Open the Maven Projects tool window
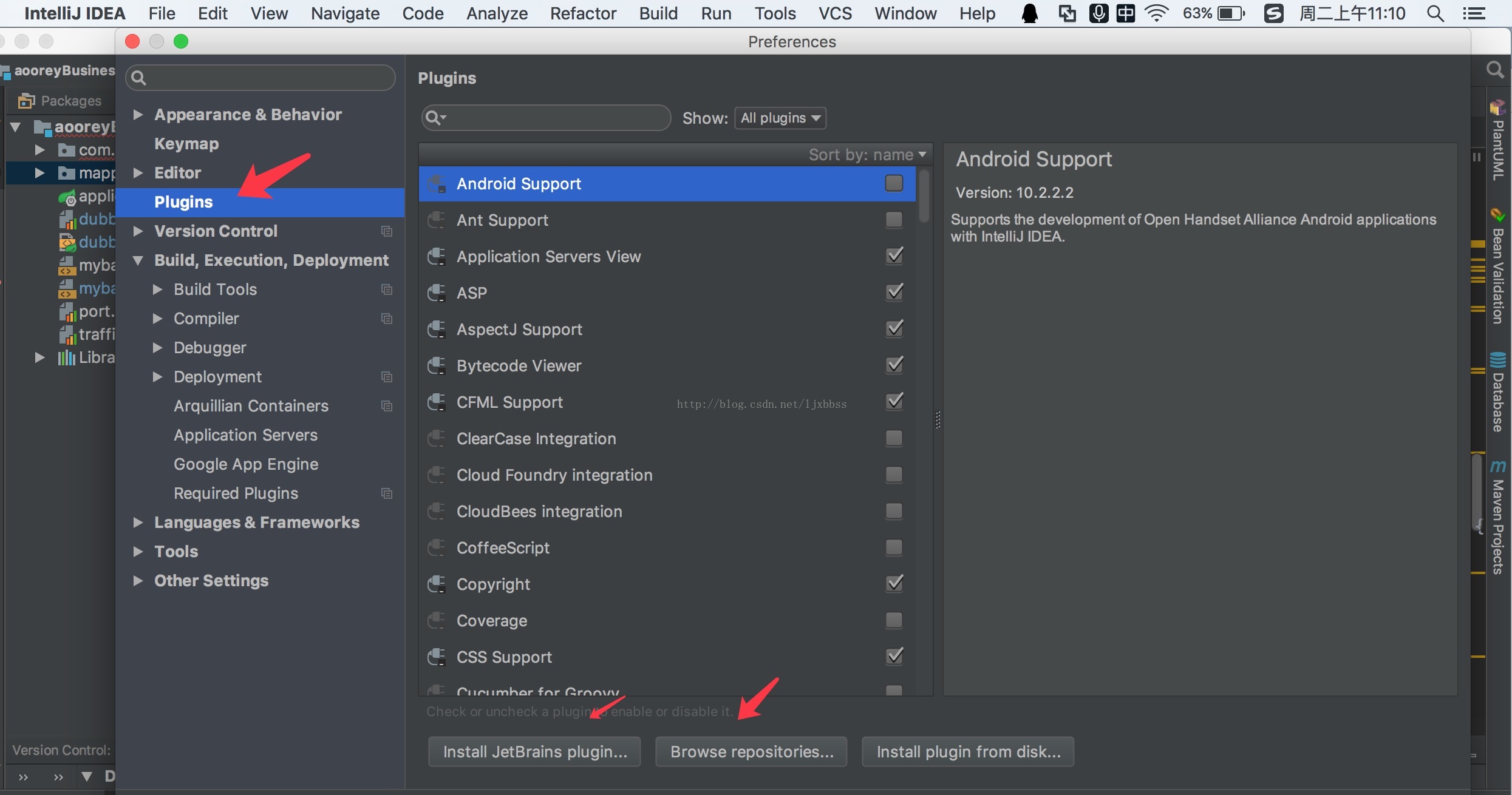 [x=1498, y=517]
